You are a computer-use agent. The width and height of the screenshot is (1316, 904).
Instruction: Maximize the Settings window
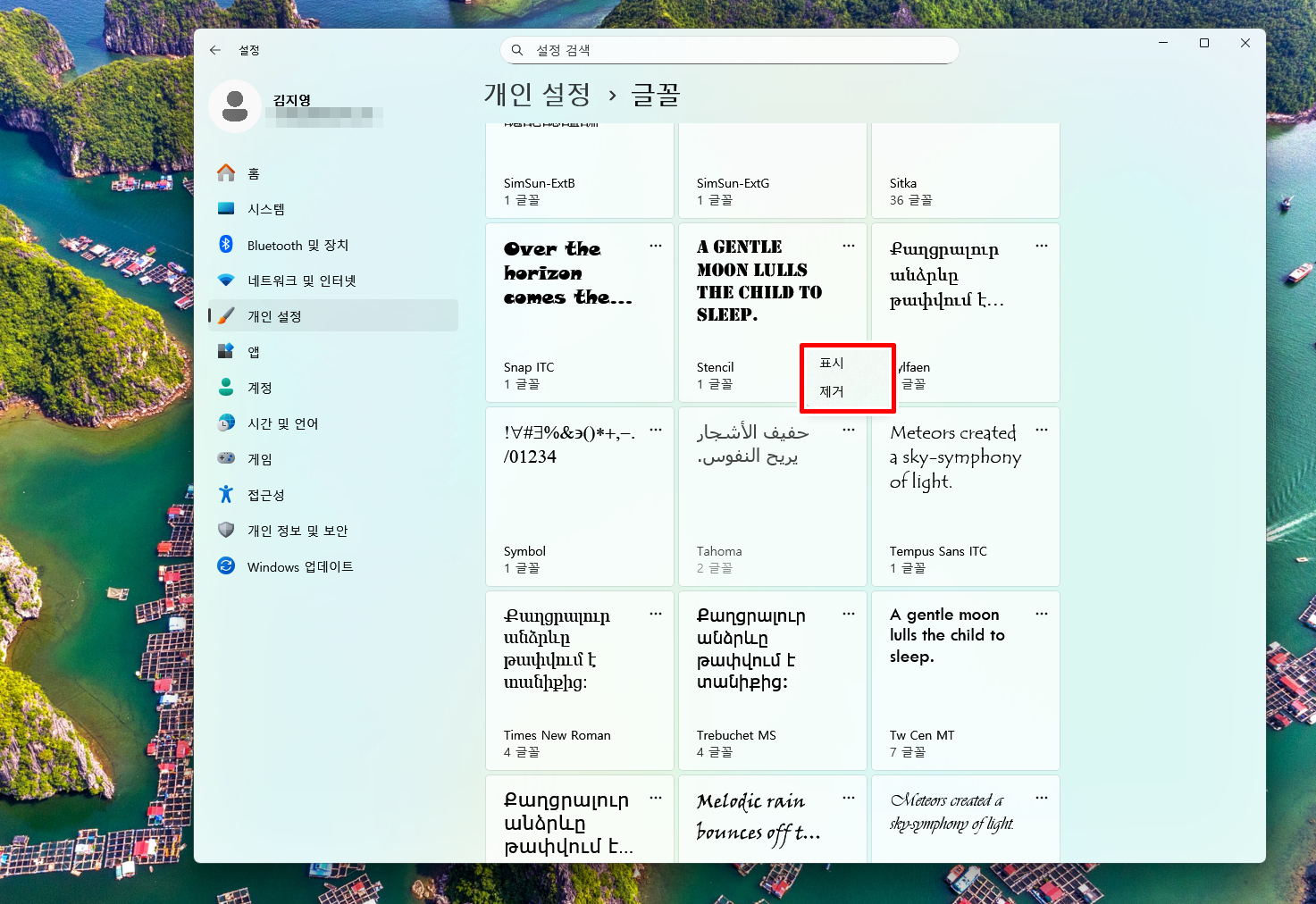pos(1204,43)
